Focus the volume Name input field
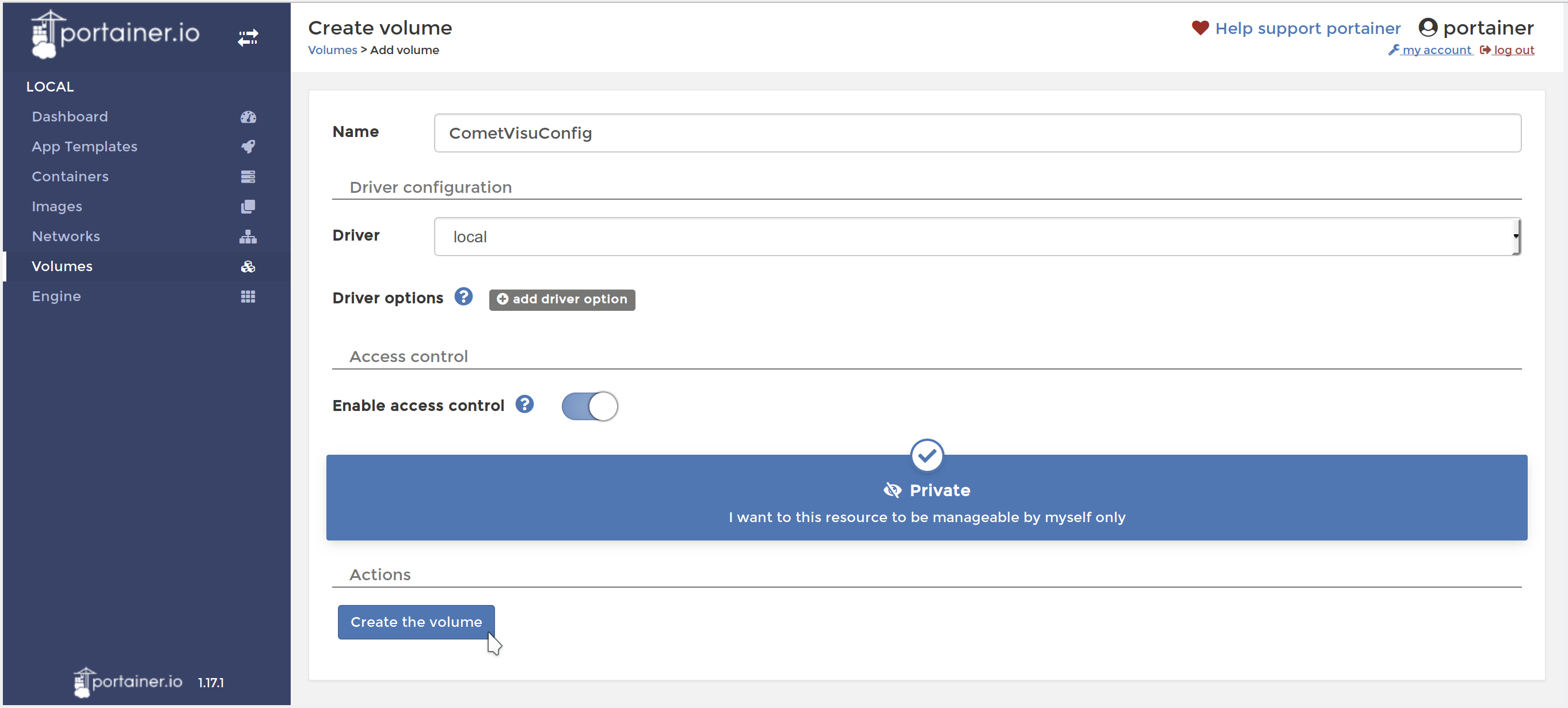The width and height of the screenshot is (1568, 708). pyautogui.click(x=976, y=134)
